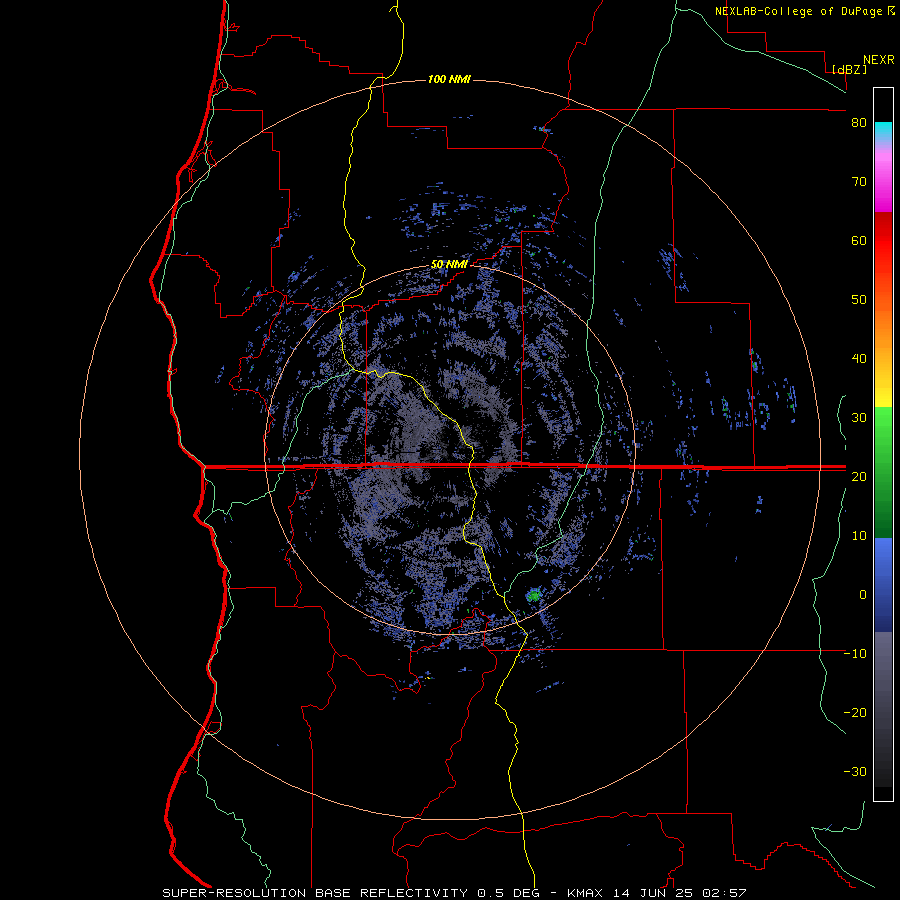900x900 pixels.
Task: Click the magenta-pink segment of the color bar
Action: (x=883, y=181)
